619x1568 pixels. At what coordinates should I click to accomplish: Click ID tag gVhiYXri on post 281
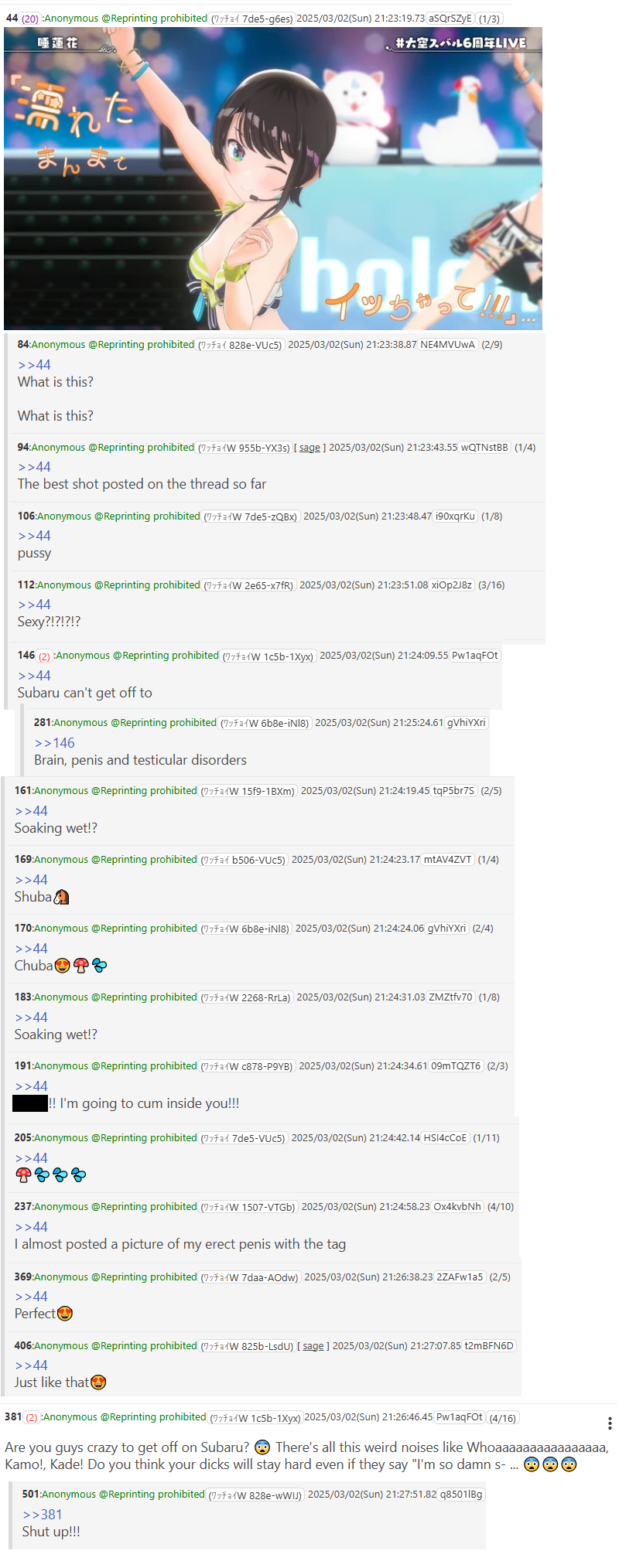[467, 723]
